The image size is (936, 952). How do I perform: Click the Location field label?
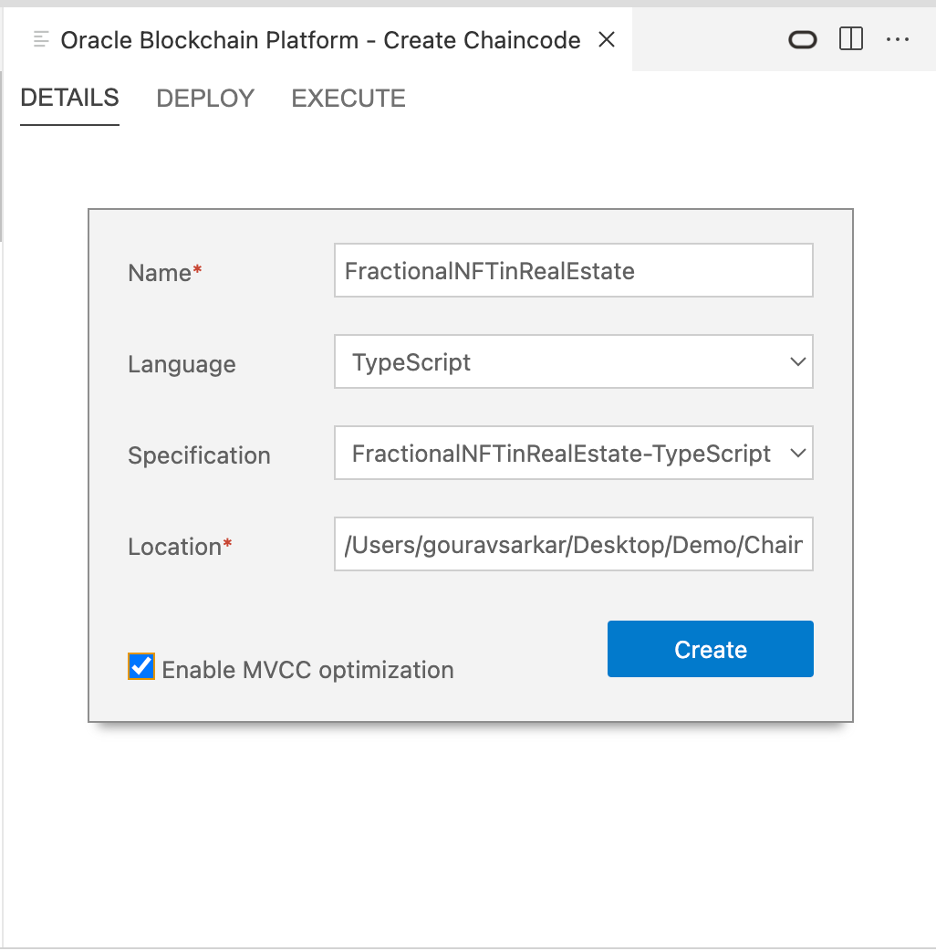tap(175, 547)
